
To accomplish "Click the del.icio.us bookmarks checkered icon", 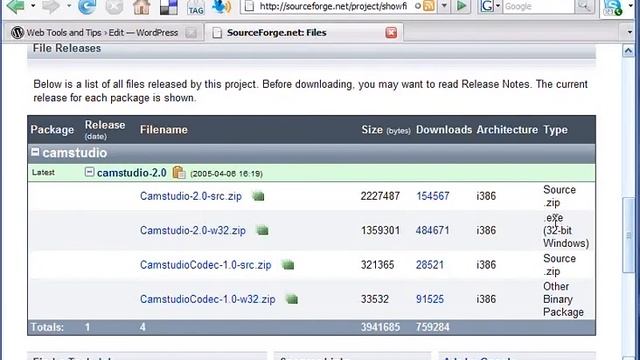I will pos(169,7).
